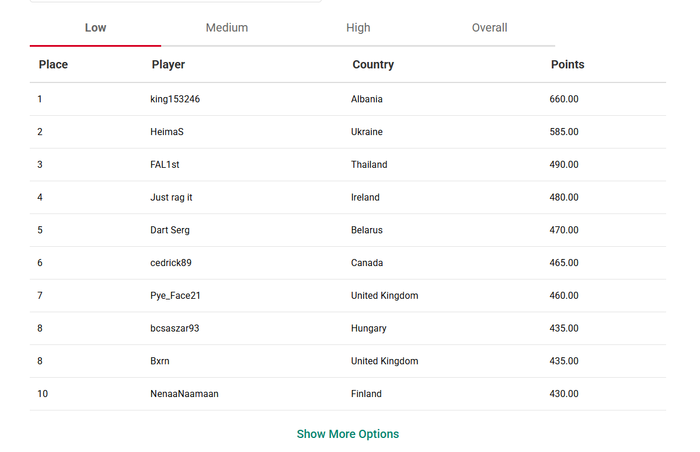Select the High tab

pyautogui.click(x=358, y=28)
